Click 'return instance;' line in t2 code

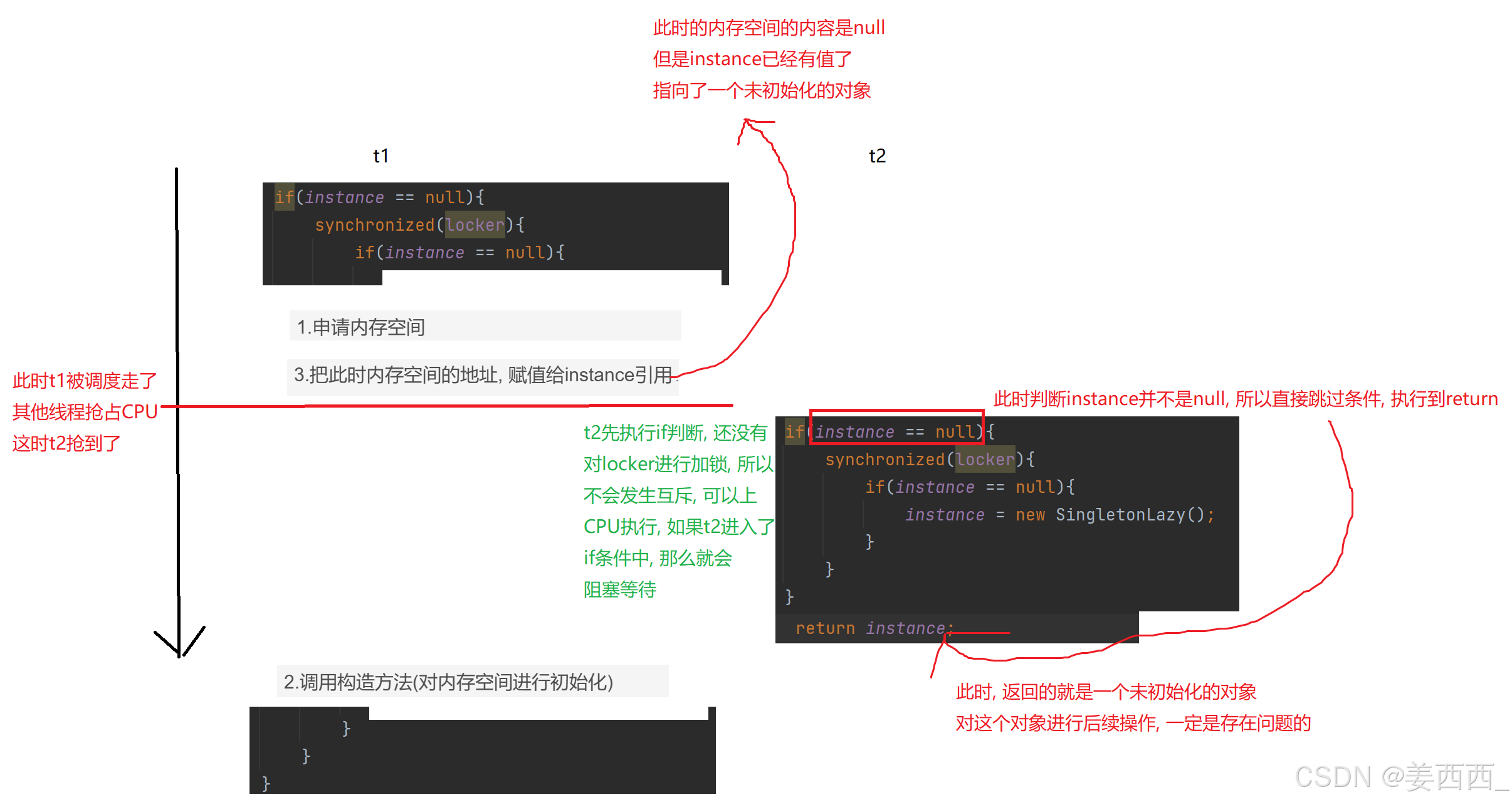coord(874,628)
